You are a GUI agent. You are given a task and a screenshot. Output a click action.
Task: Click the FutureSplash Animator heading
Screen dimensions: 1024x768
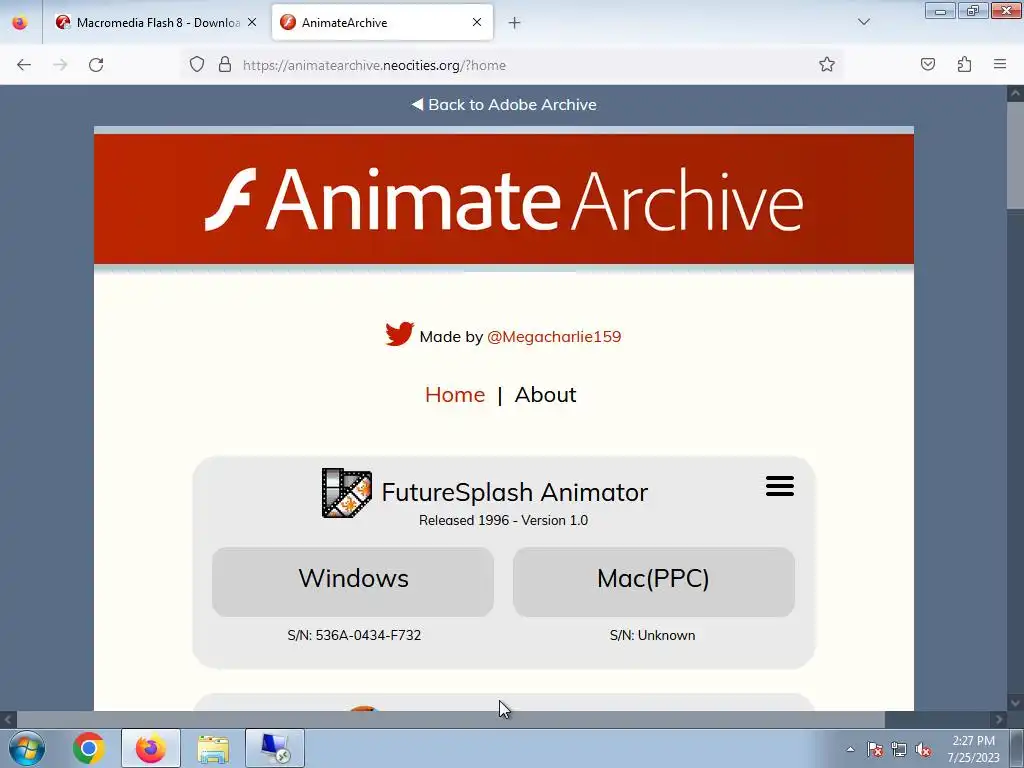[x=515, y=492]
